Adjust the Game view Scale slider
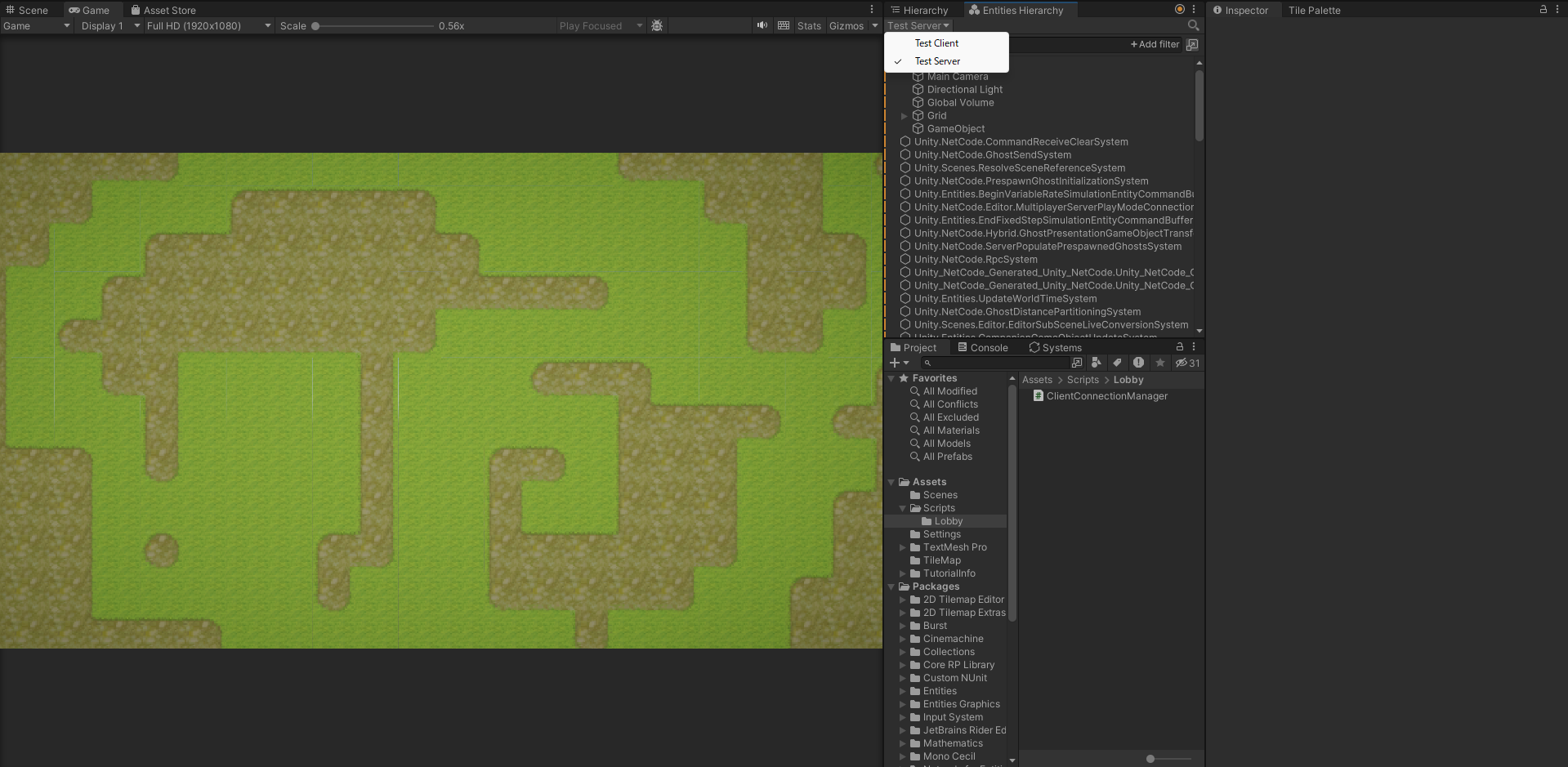1568x767 pixels. [374, 26]
